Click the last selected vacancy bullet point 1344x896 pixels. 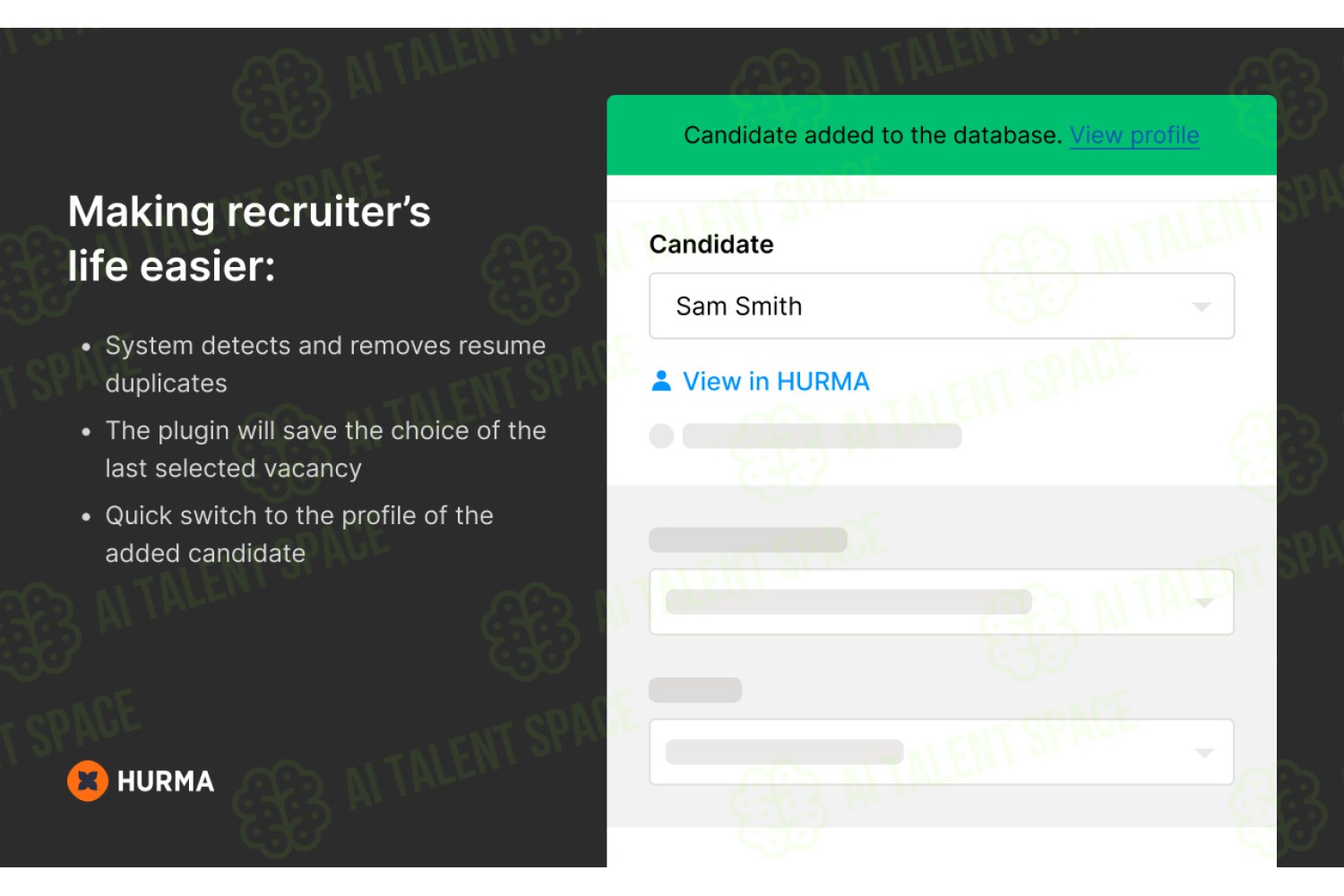[325, 449]
